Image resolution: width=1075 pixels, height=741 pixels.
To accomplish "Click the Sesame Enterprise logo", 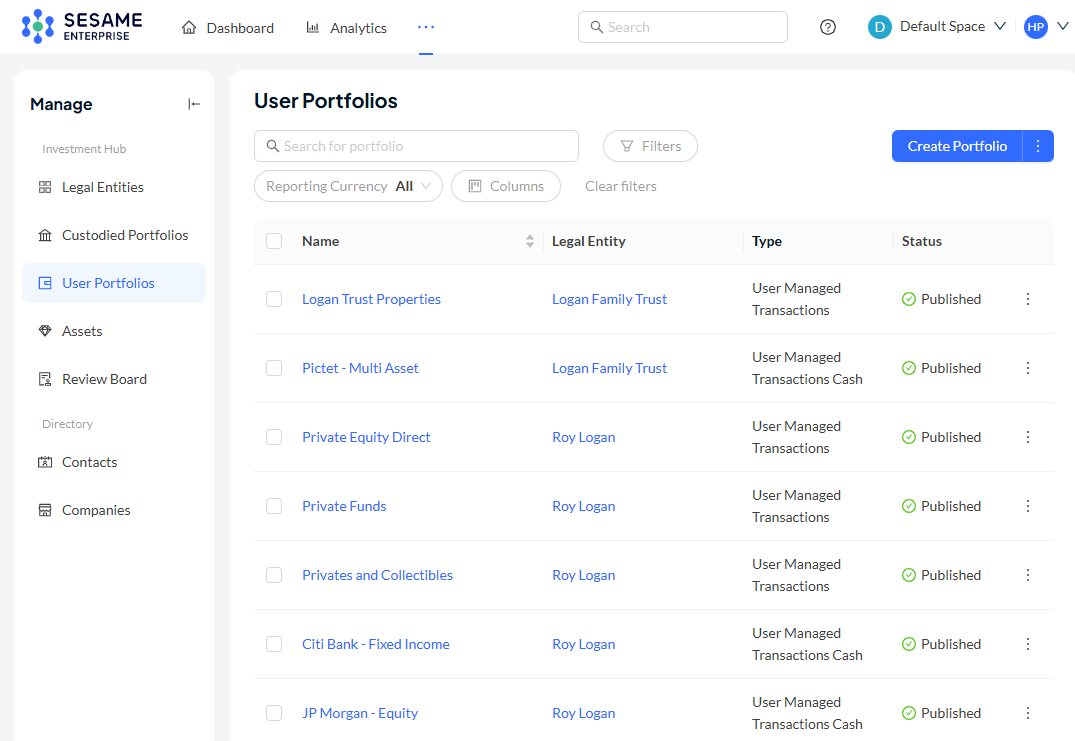I will (x=82, y=27).
